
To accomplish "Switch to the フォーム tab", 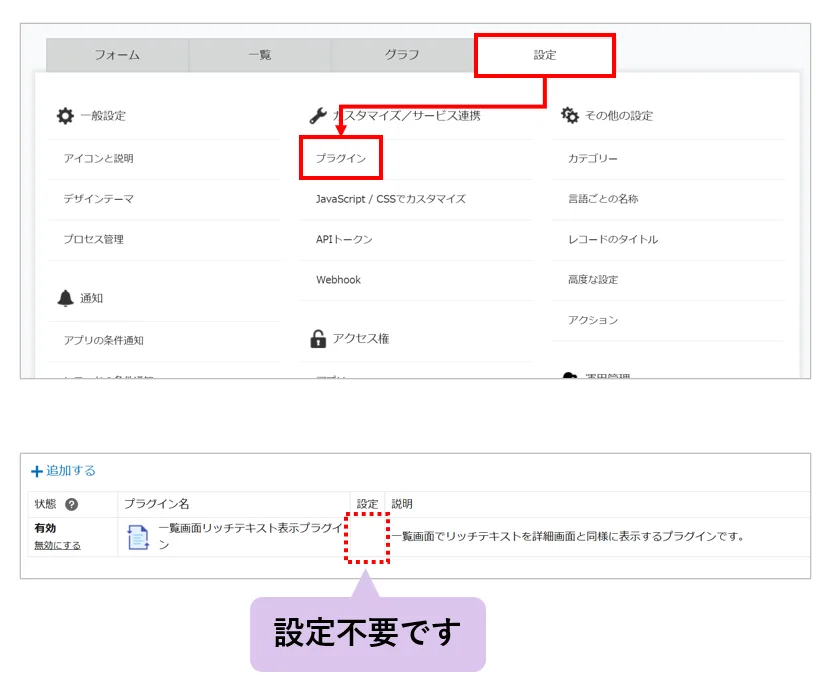I will (117, 55).
